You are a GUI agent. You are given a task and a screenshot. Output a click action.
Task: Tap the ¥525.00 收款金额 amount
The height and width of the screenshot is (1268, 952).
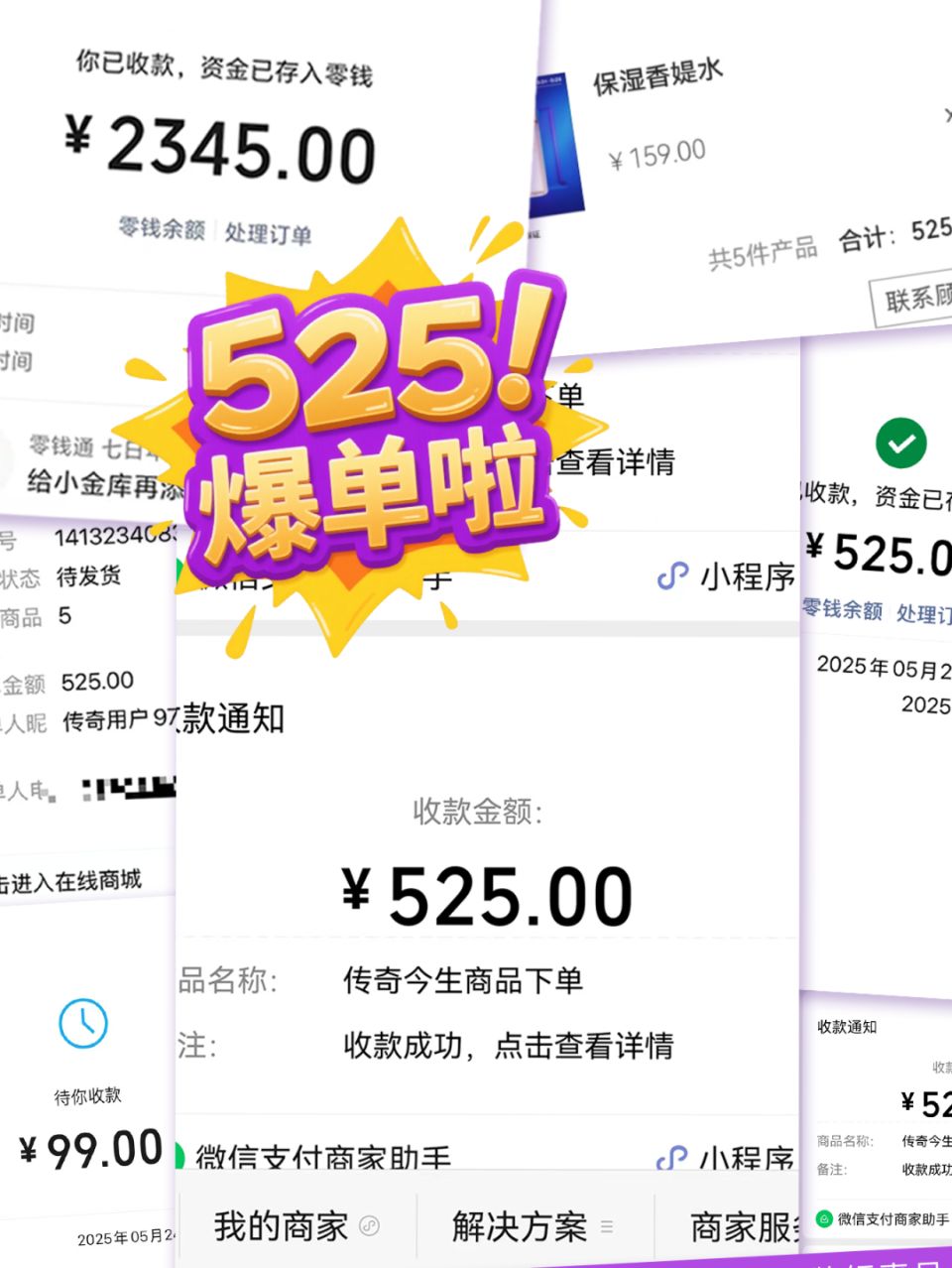pos(487,896)
